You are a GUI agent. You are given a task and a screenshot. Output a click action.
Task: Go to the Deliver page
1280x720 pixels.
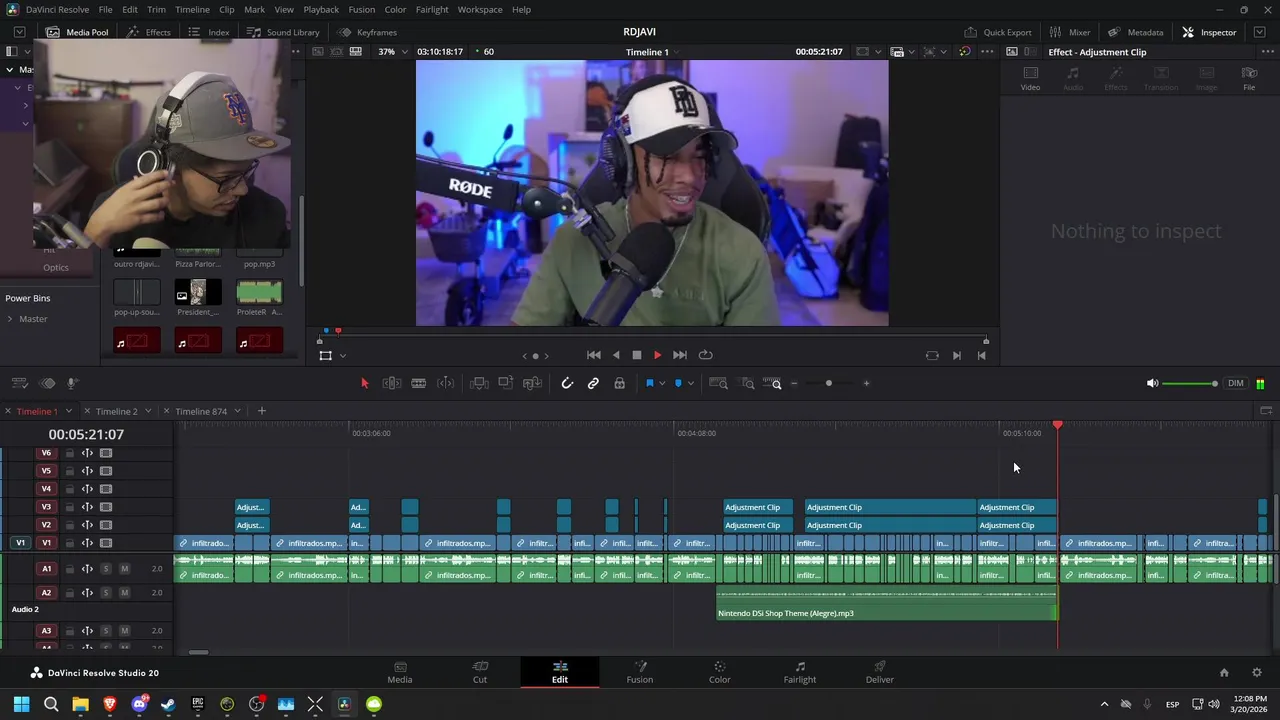coord(880,672)
